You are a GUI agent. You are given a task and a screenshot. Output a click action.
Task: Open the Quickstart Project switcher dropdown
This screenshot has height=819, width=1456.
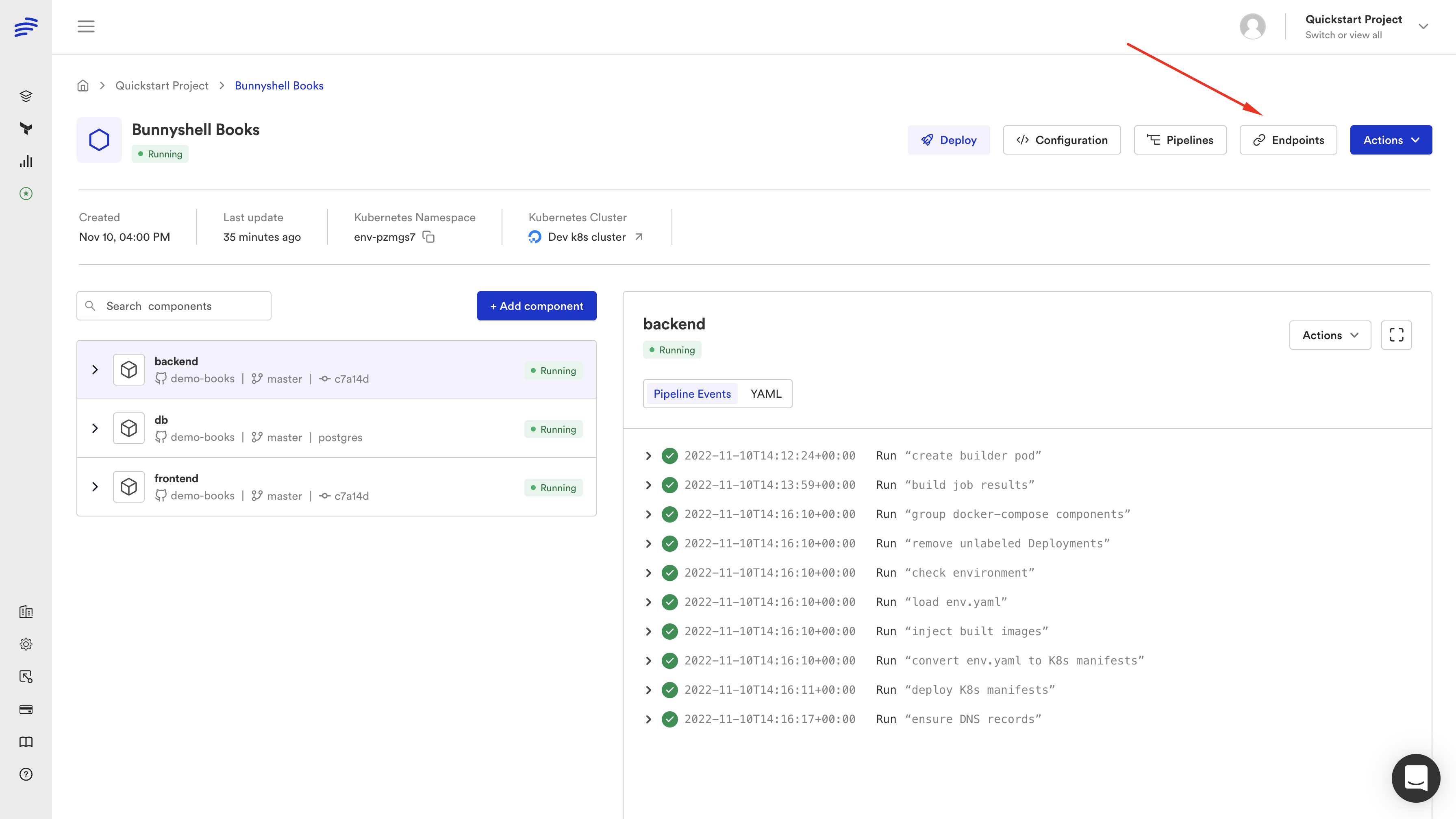pyautogui.click(x=1423, y=26)
